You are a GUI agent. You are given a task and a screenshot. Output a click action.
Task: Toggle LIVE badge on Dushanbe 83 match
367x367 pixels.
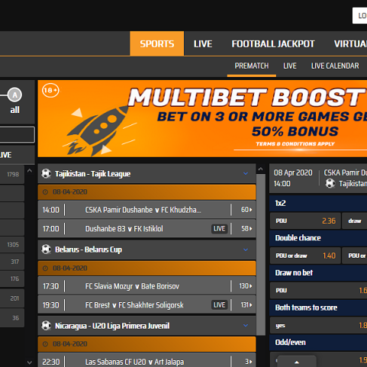[219, 229]
